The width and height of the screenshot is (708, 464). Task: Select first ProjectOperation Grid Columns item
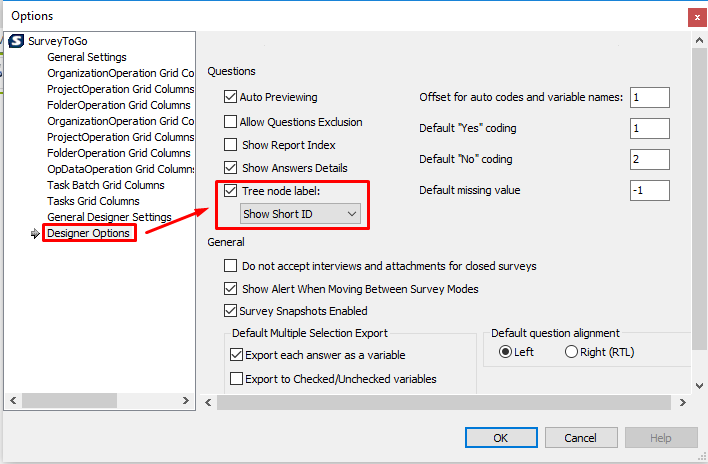[121, 89]
